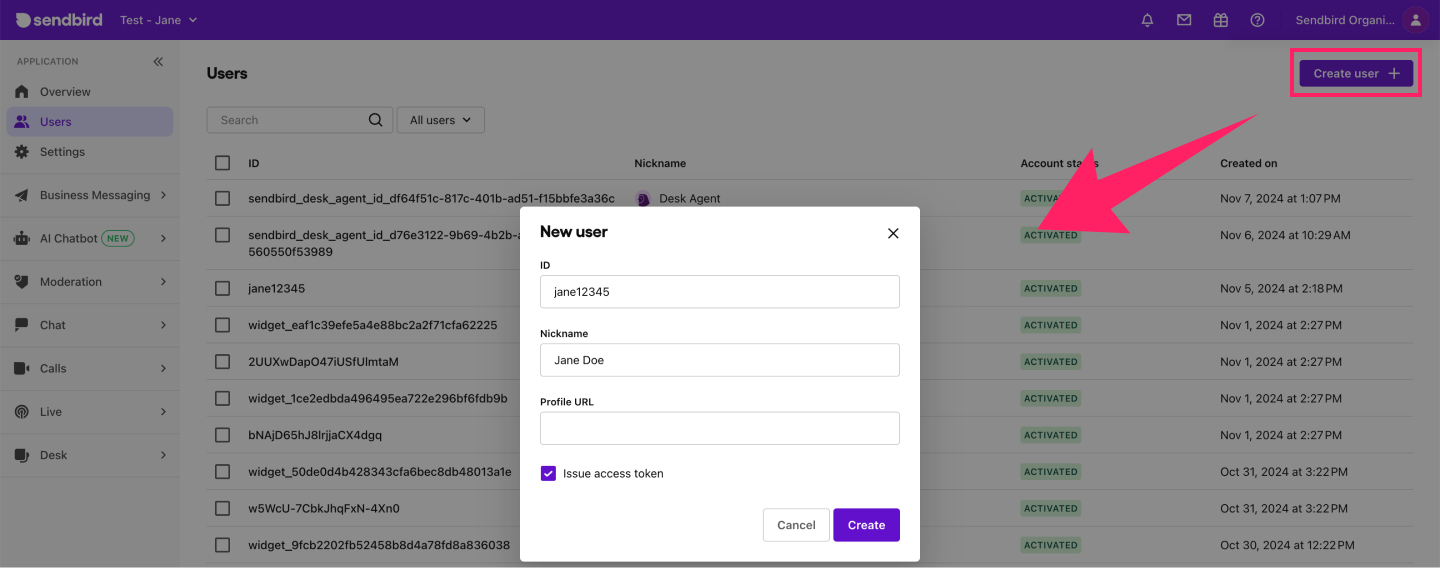Screen dimensions: 1440x568
Task: Uncheck the Issue access token checkbox
Action: [548, 473]
